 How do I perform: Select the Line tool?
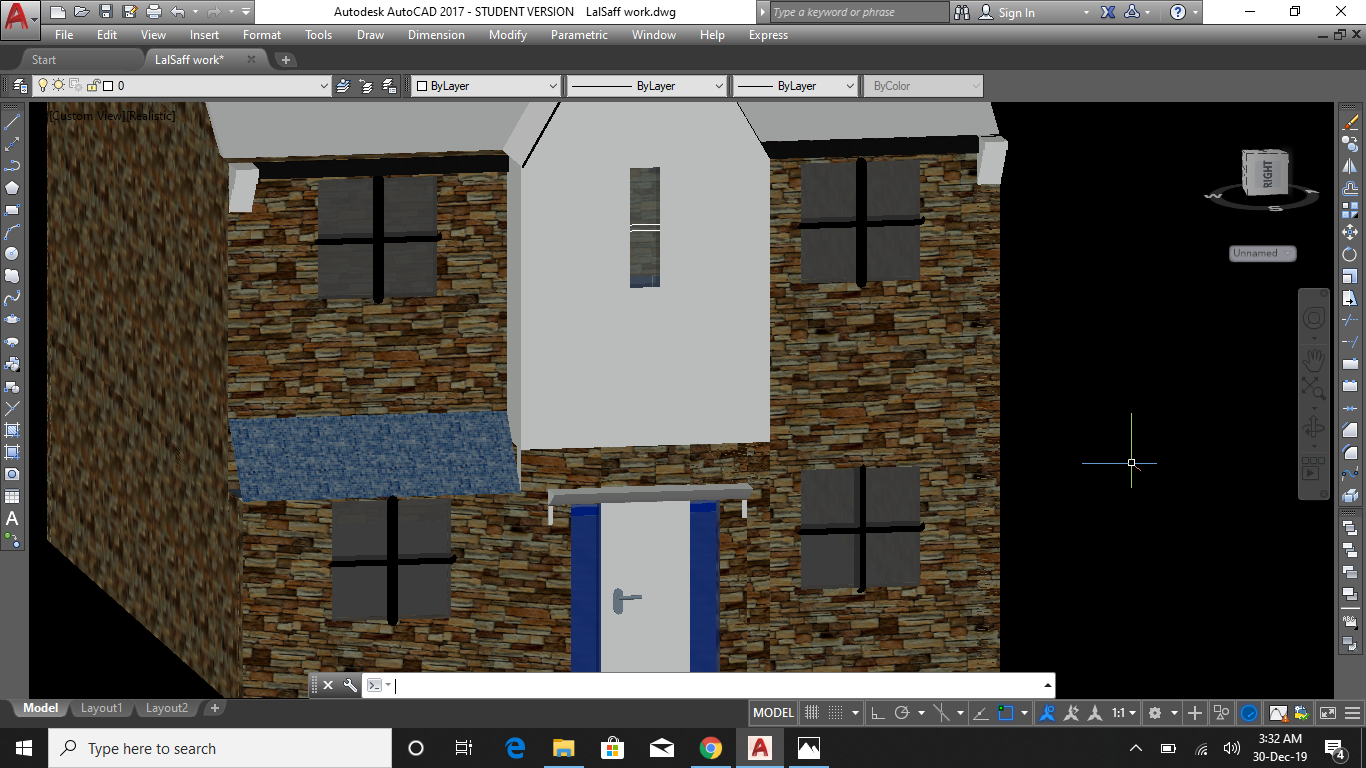pos(13,123)
